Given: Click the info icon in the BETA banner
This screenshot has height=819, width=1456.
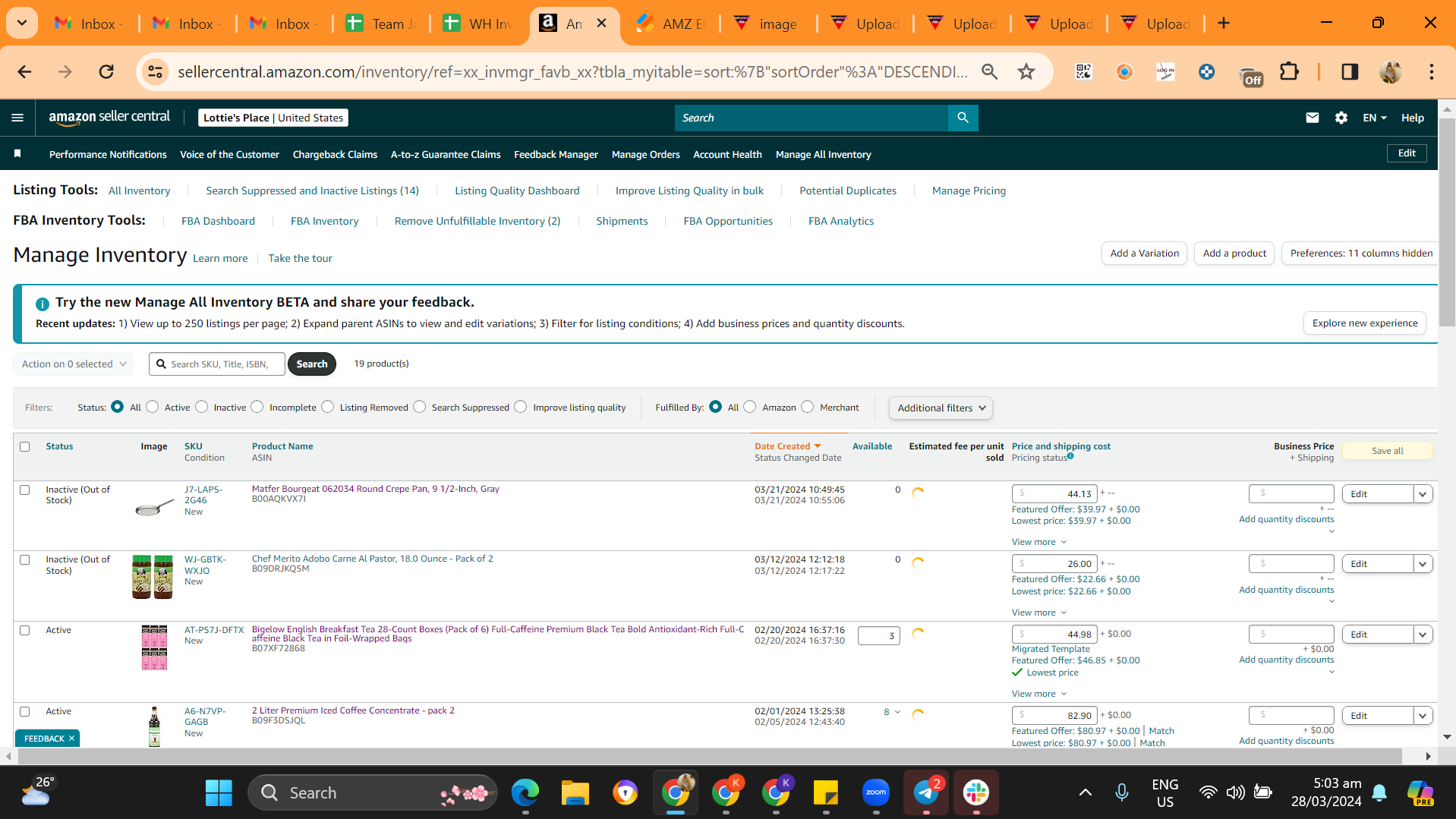Looking at the screenshot, I should pyautogui.click(x=43, y=304).
